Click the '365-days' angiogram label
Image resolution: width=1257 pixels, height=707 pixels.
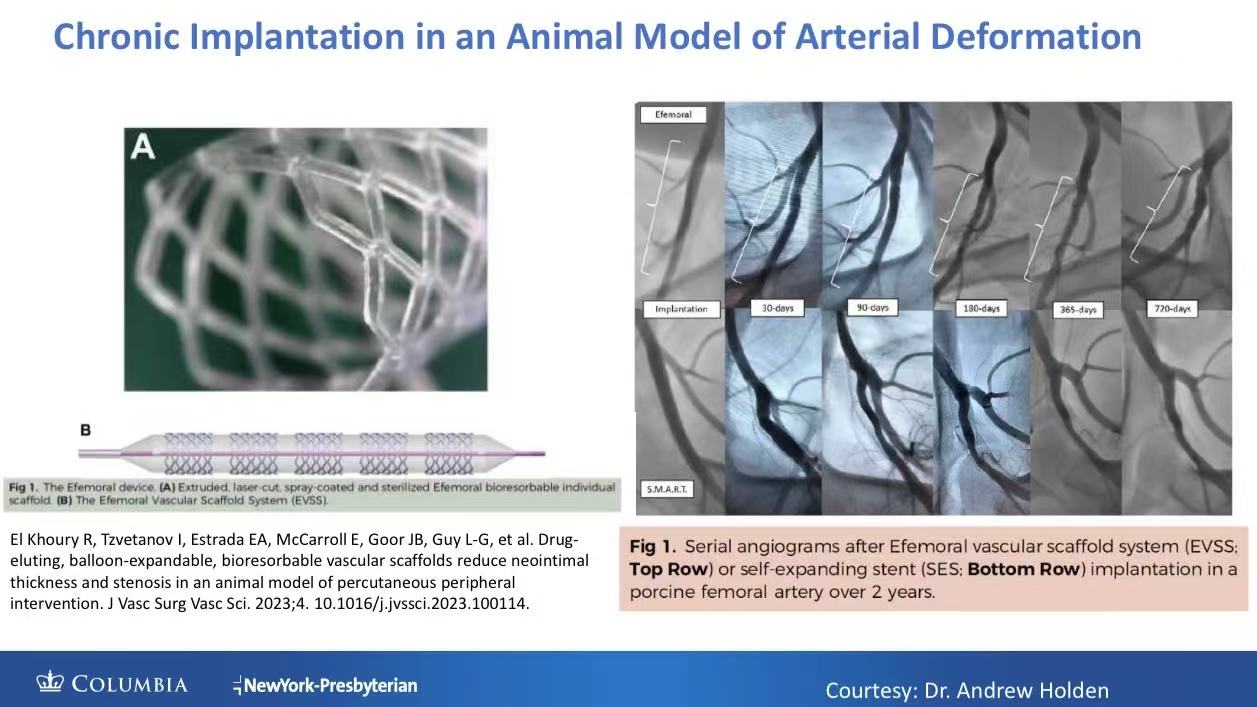(x=1077, y=310)
